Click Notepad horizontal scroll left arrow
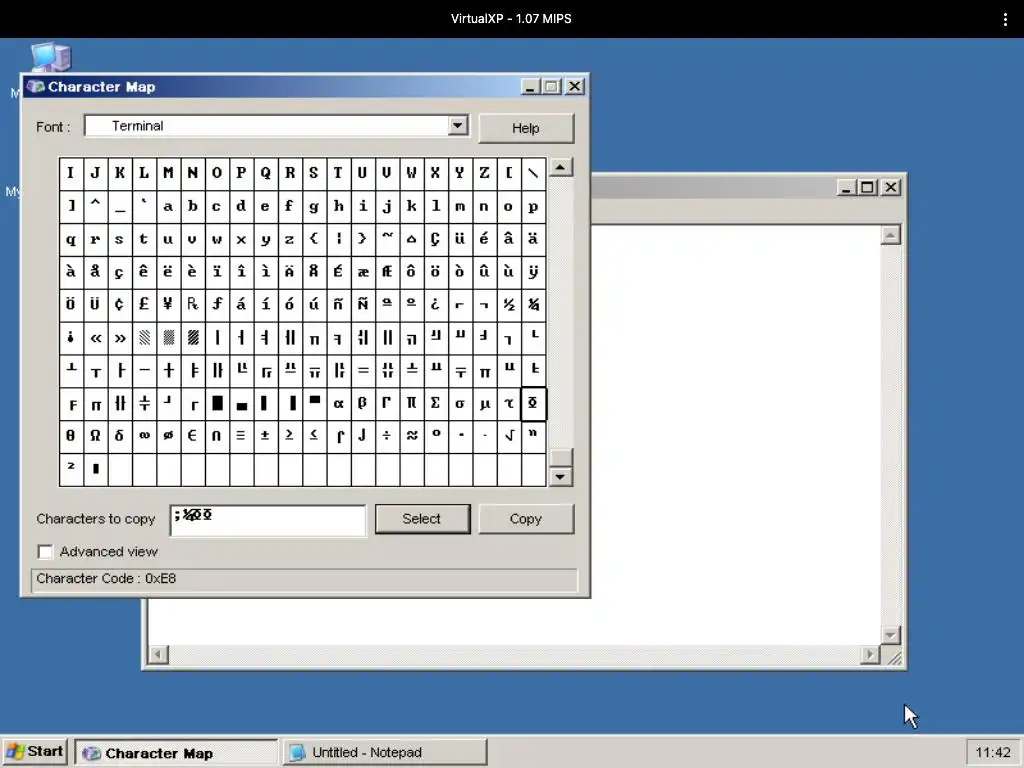The height and width of the screenshot is (768, 1024). coord(158,654)
